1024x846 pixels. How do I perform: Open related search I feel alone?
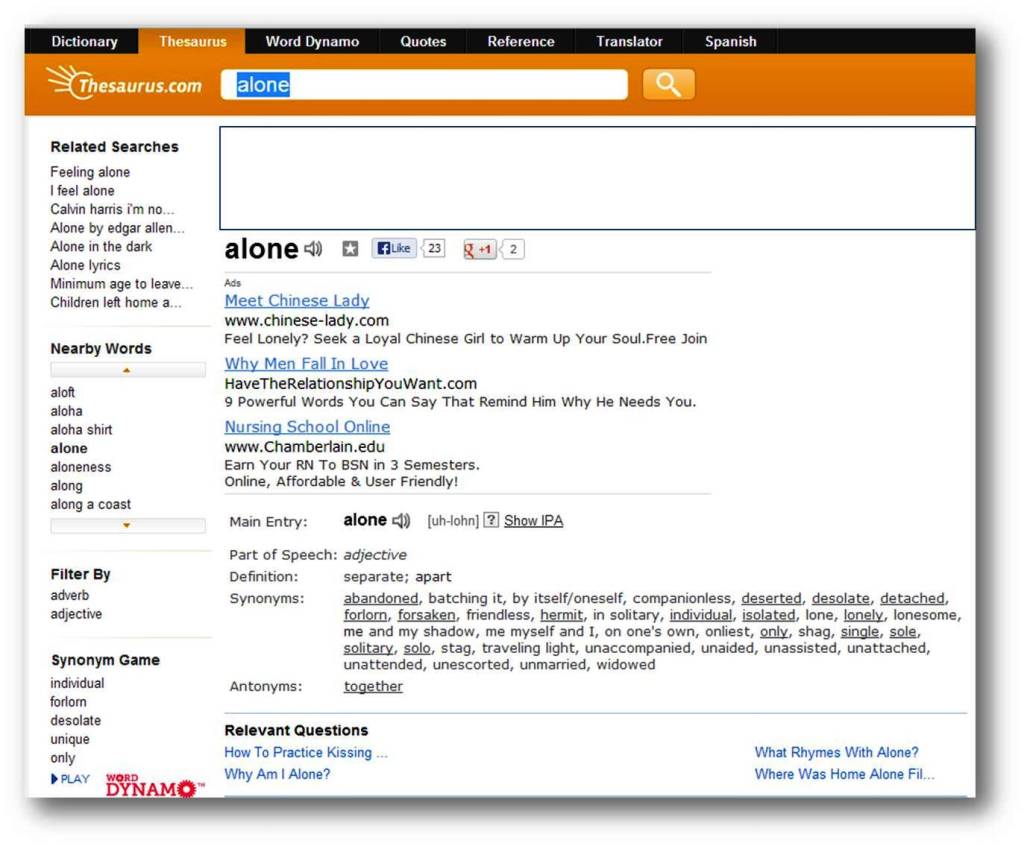click(82, 191)
